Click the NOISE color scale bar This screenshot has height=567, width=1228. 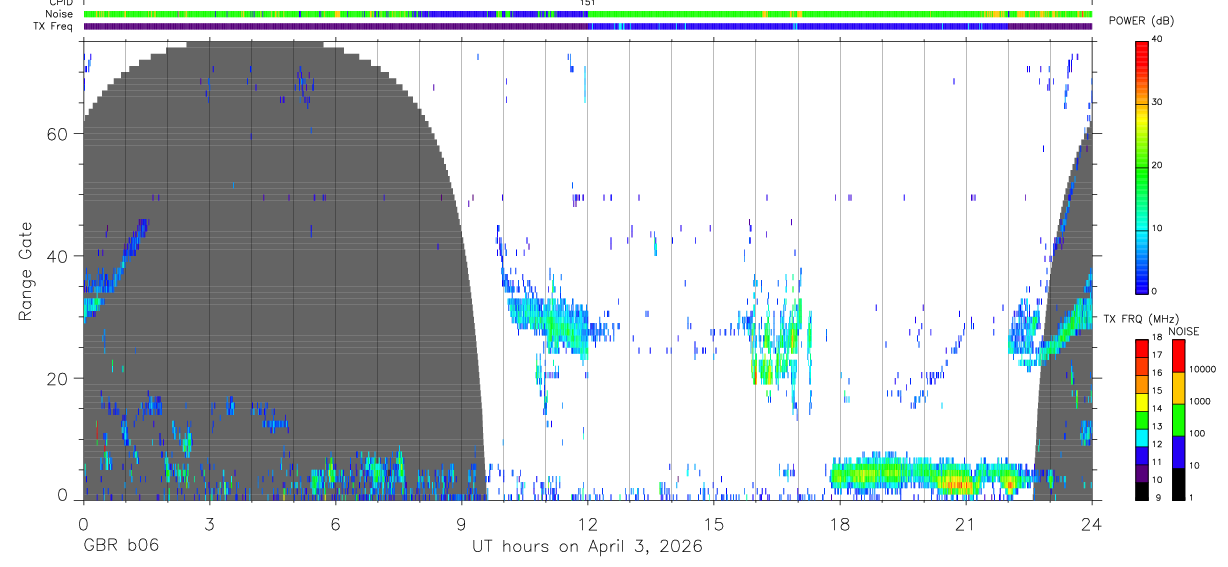coord(1179,419)
